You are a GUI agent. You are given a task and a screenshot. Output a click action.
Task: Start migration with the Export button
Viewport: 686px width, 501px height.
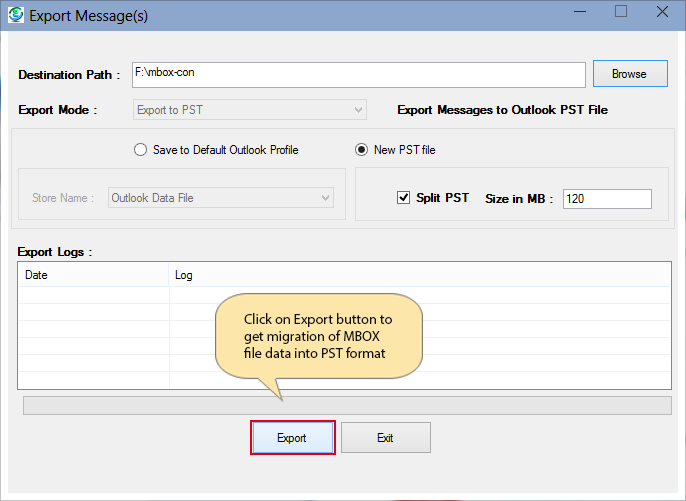(x=292, y=438)
